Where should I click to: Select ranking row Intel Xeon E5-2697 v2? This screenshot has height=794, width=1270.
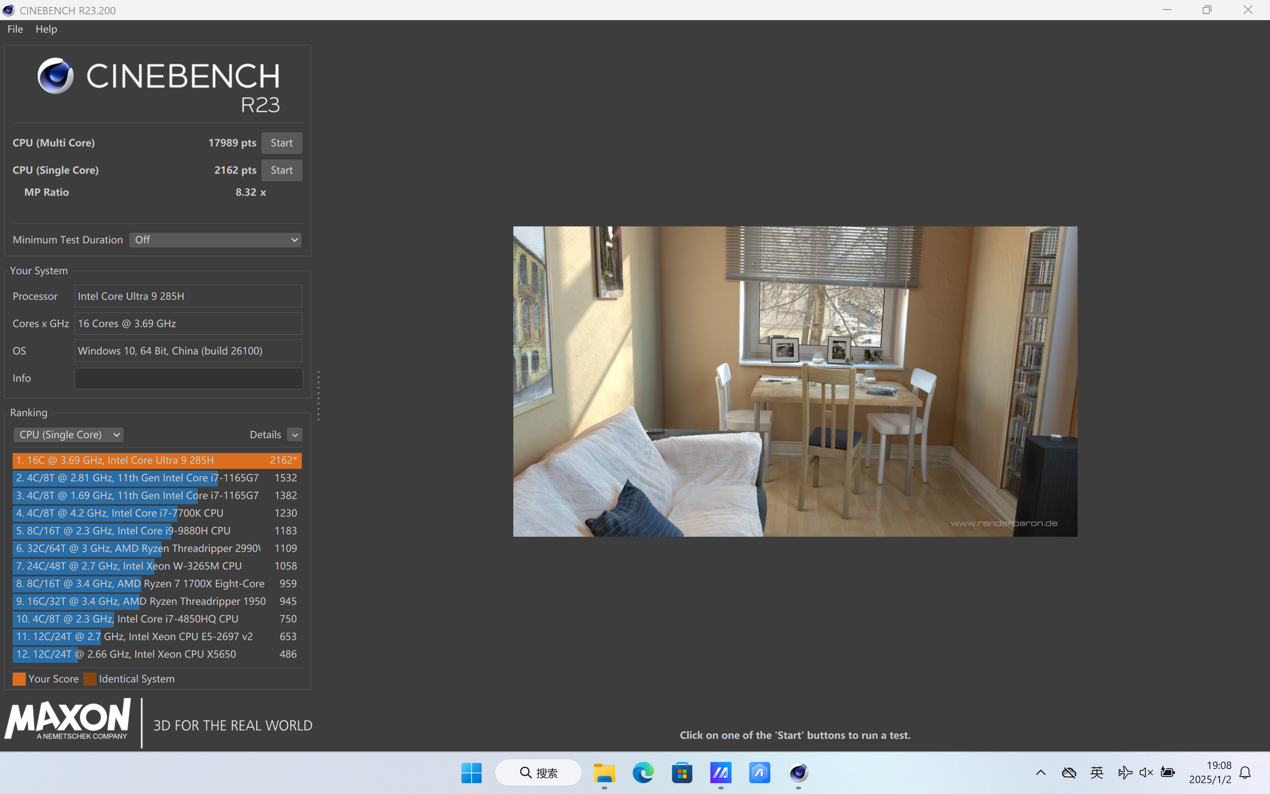point(157,637)
